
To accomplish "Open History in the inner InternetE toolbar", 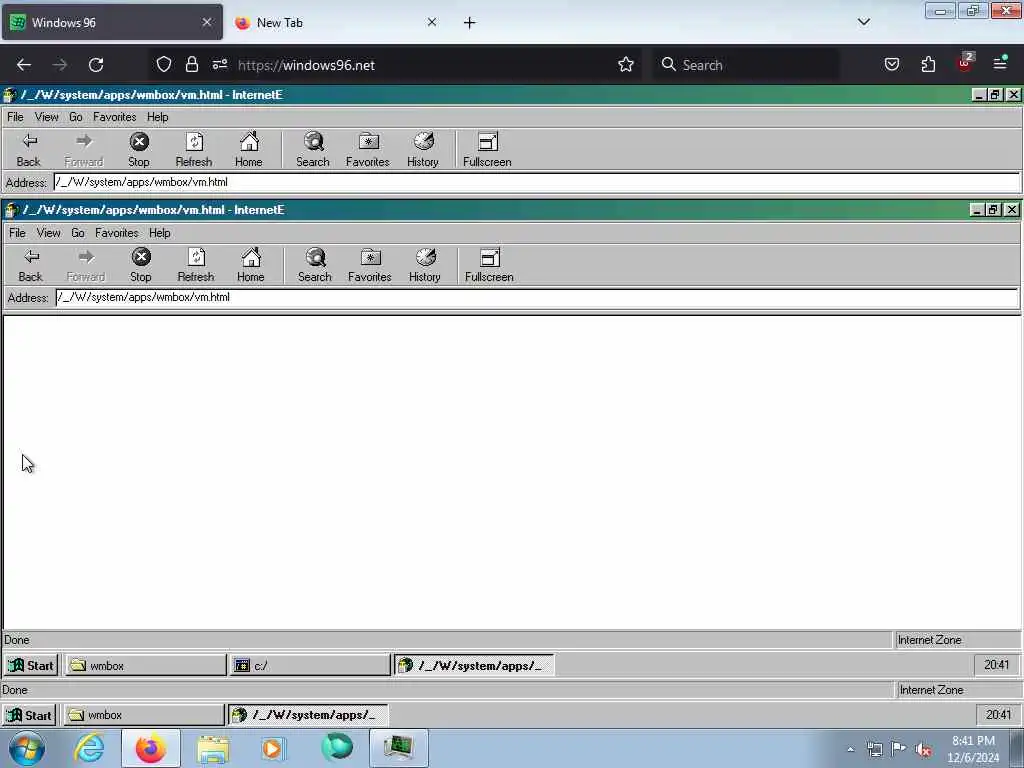I will point(424,265).
